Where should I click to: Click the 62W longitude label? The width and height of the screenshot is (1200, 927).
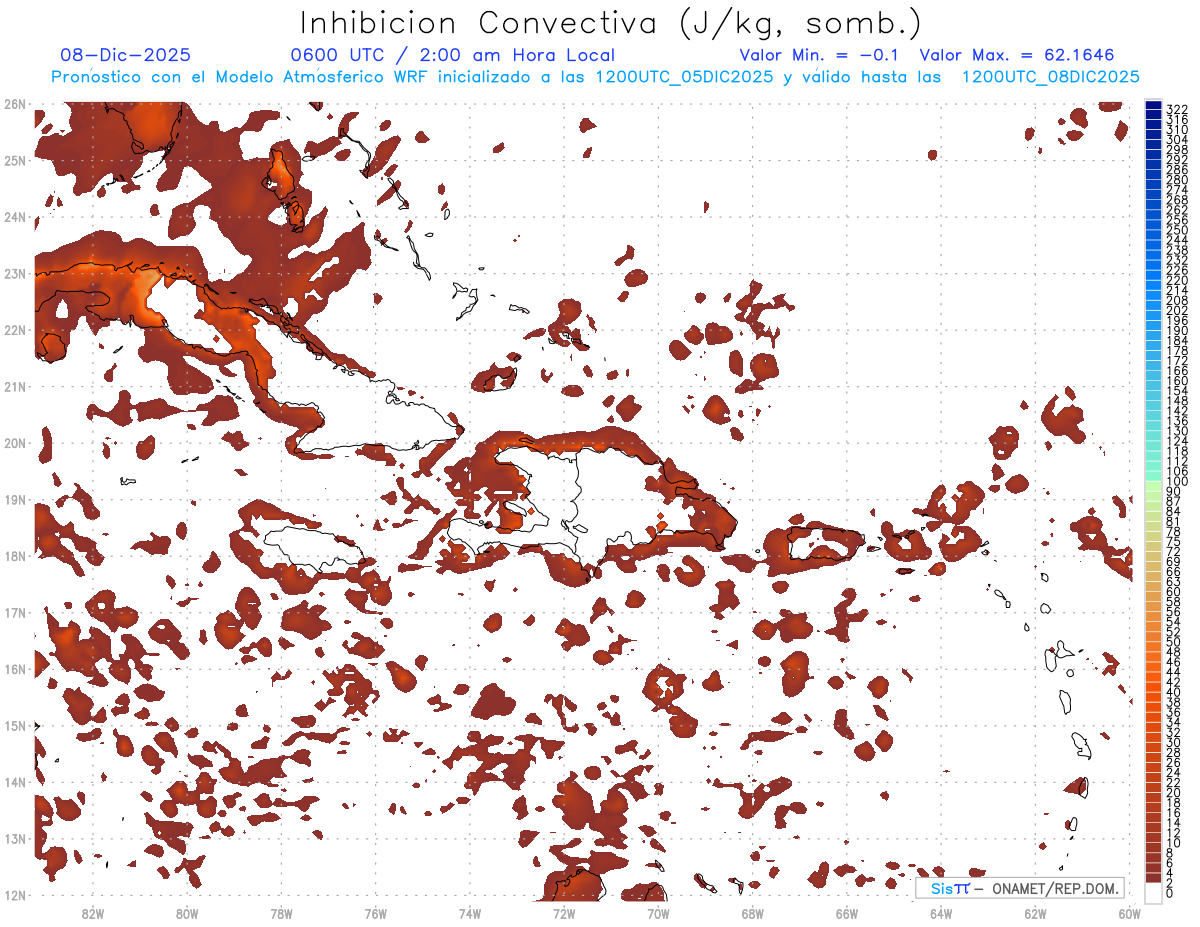pyautogui.click(x=1035, y=913)
